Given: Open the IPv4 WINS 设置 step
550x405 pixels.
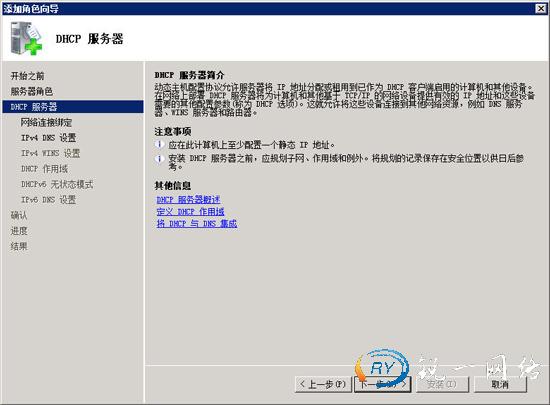Looking at the screenshot, I should (x=51, y=153).
